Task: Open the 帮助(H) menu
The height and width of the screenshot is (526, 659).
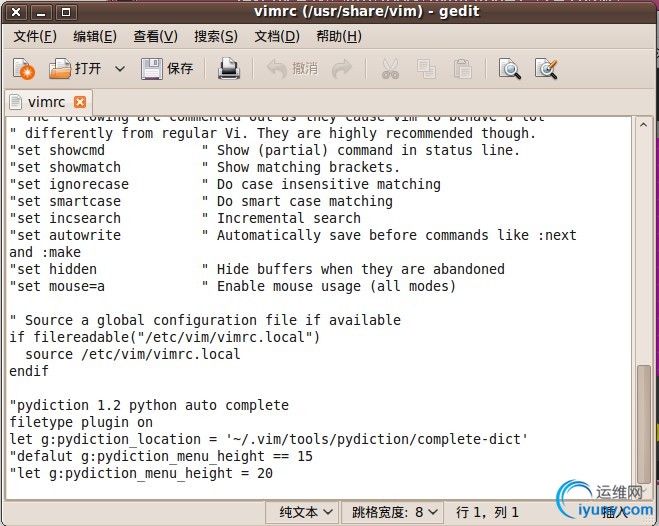Action: coord(339,37)
